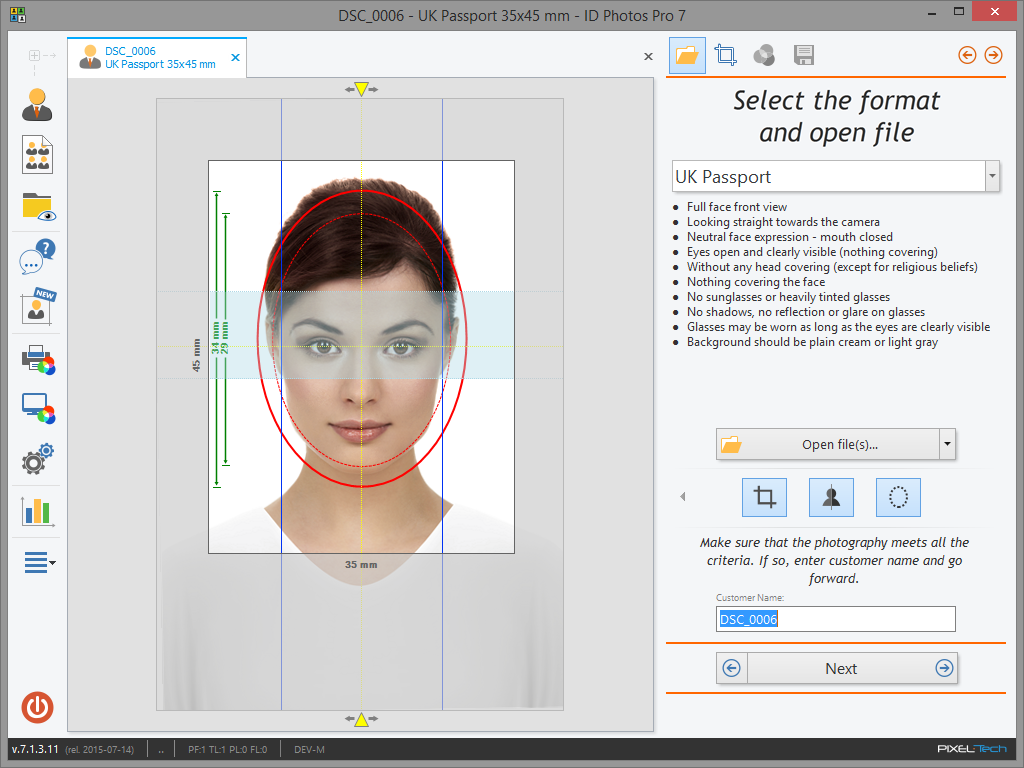The width and height of the screenshot is (1024, 768).
Task: Expand the Open file(s) dropdown arrow
Action: pyautogui.click(x=946, y=444)
